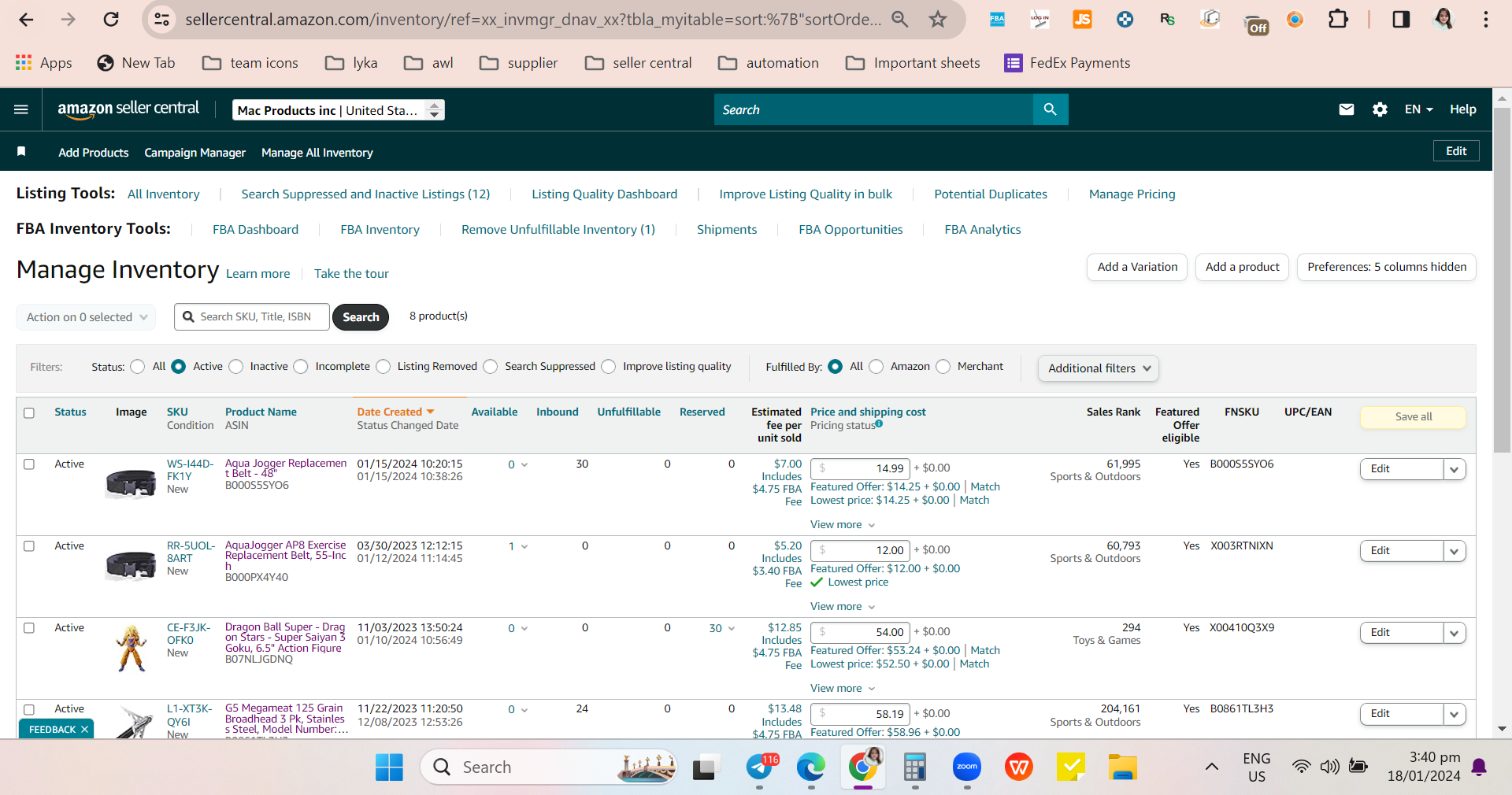Open the messages envelope icon
Image resolution: width=1512 pixels, height=795 pixels.
point(1347,109)
